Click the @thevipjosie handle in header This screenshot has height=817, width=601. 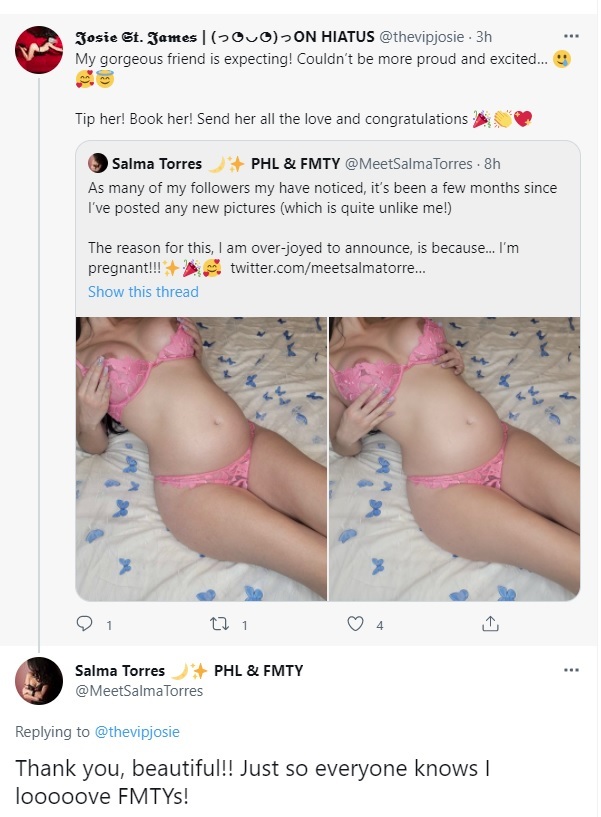pos(424,36)
